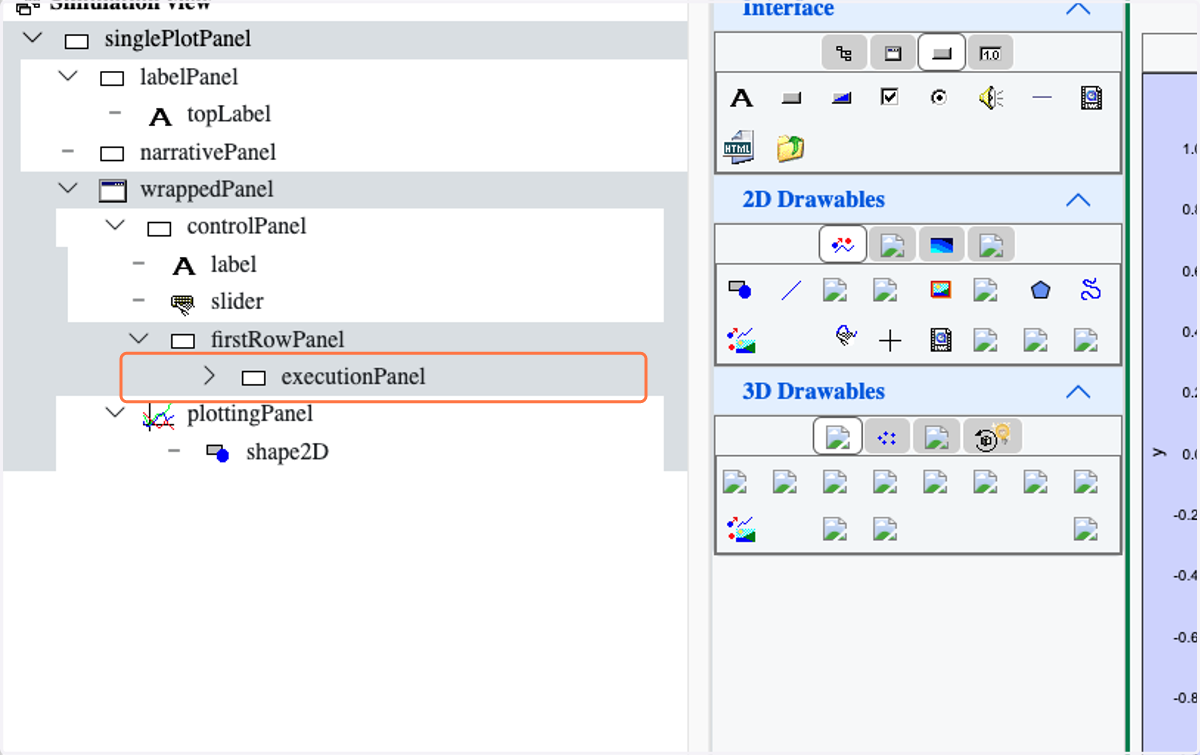The image size is (1200, 755).
Task: Collapse the wrappedPanel tree node
Action: coord(68,188)
